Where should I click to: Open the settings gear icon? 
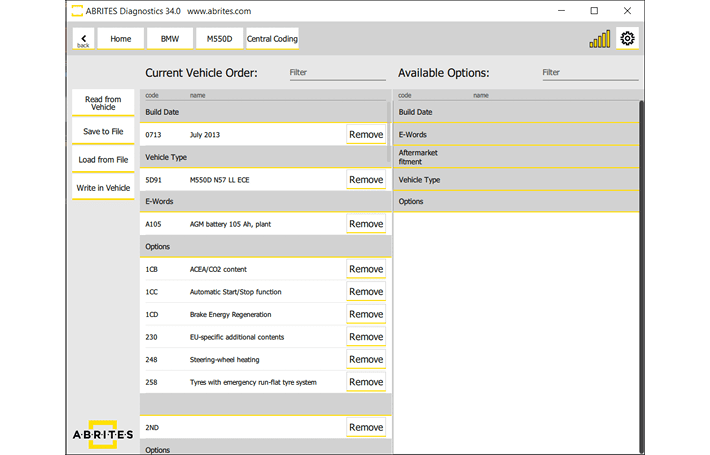click(x=627, y=38)
